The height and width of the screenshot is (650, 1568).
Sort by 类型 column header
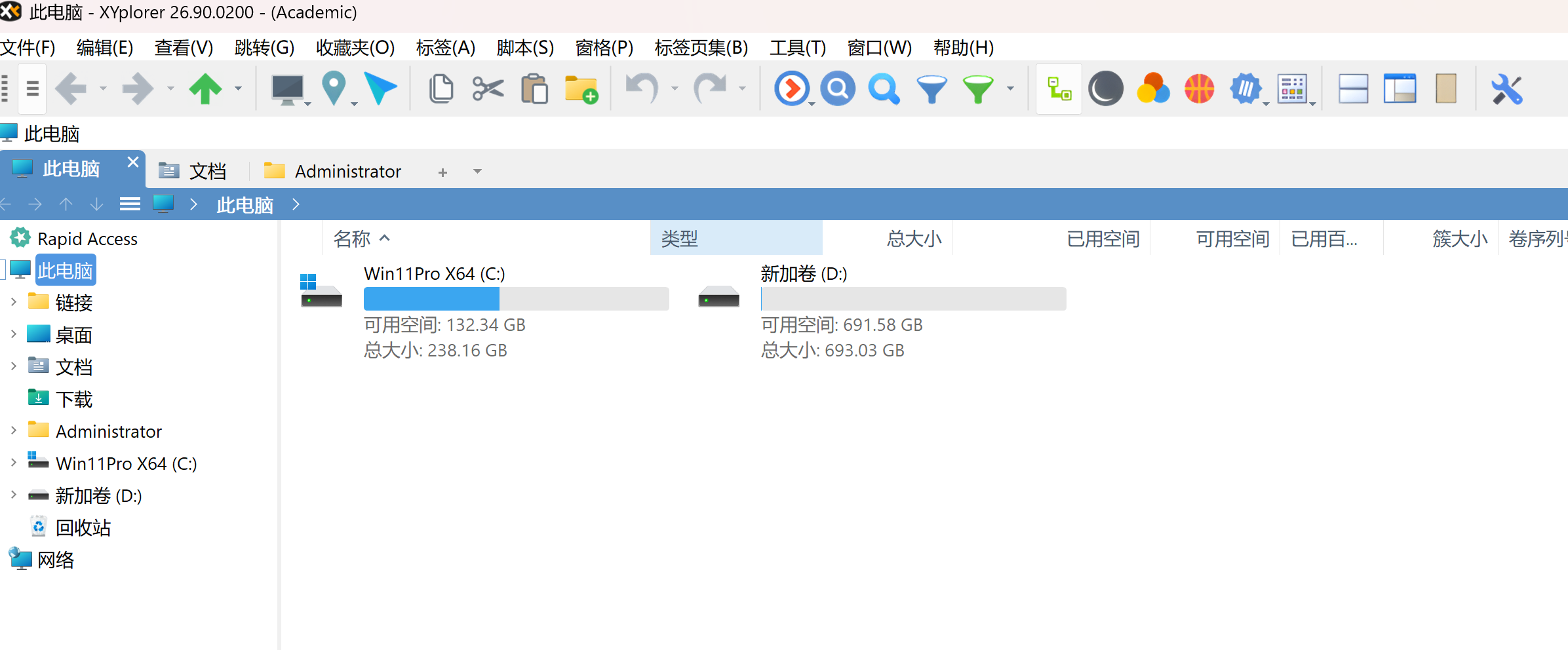(736, 239)
